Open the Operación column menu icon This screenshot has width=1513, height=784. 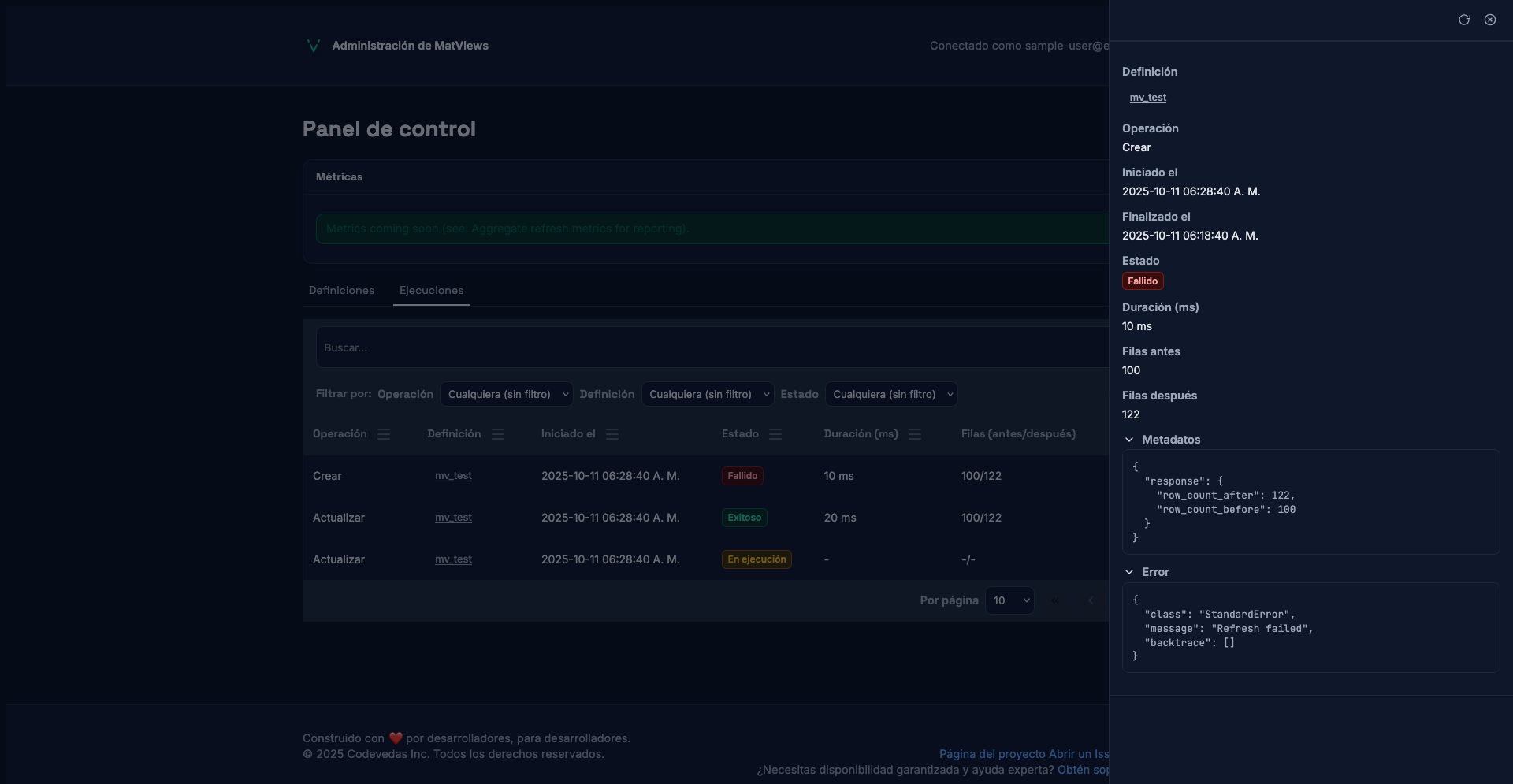[384, 434]
